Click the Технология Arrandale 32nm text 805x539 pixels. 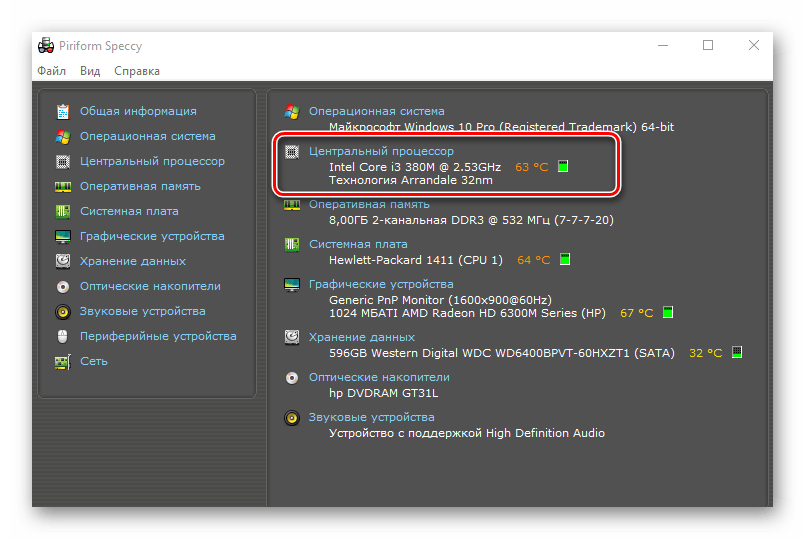tap(411, 180)
